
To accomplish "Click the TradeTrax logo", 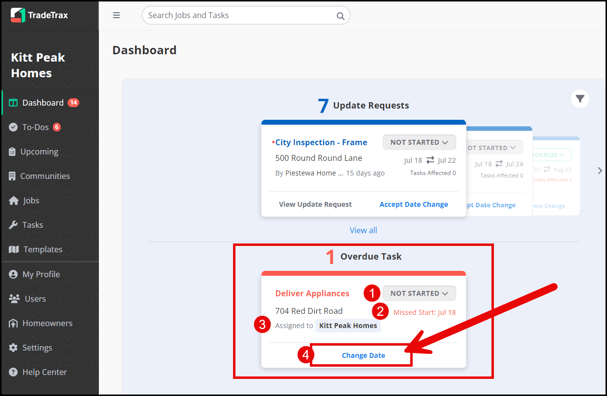I will (x=39, y=15).
